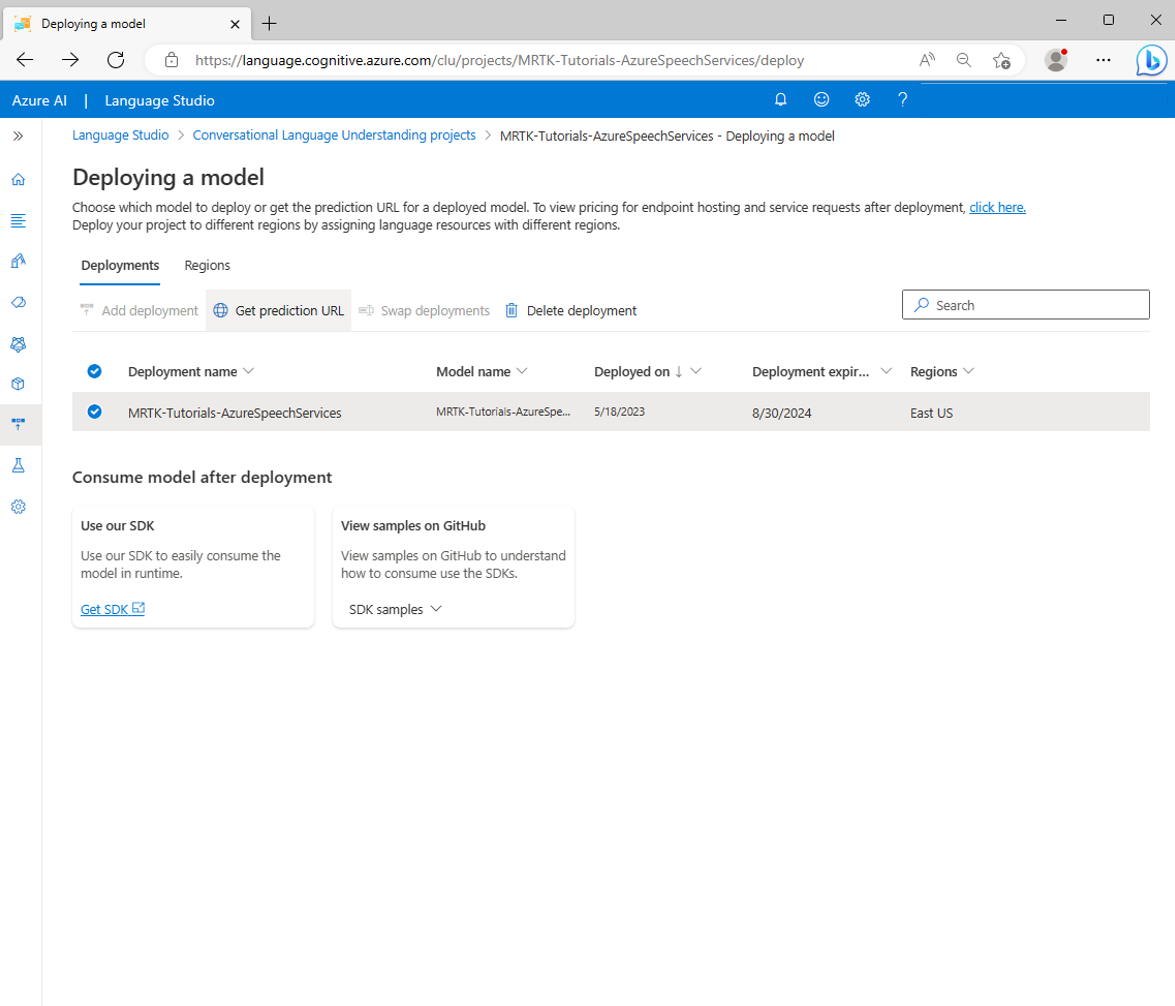This screenshot has height=1006, width=1175.
Task: Open the Training jobs sidebar icon
Action: click(18, 261)
